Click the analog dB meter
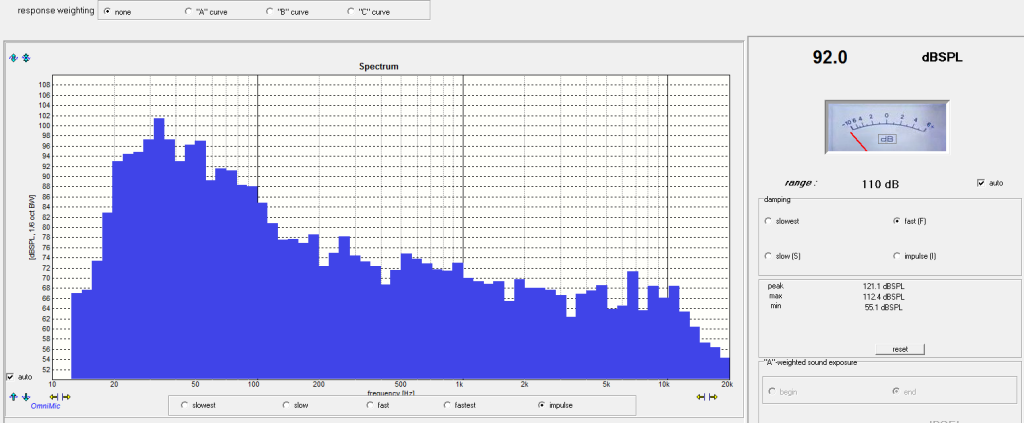1024x423 pixels. click(x=886, y=127)
